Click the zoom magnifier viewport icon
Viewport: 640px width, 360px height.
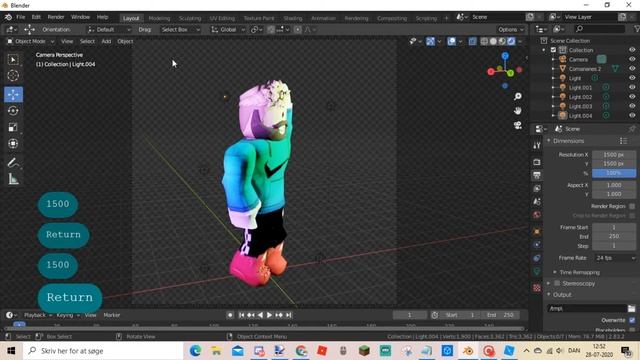click(x=518, y=96)
